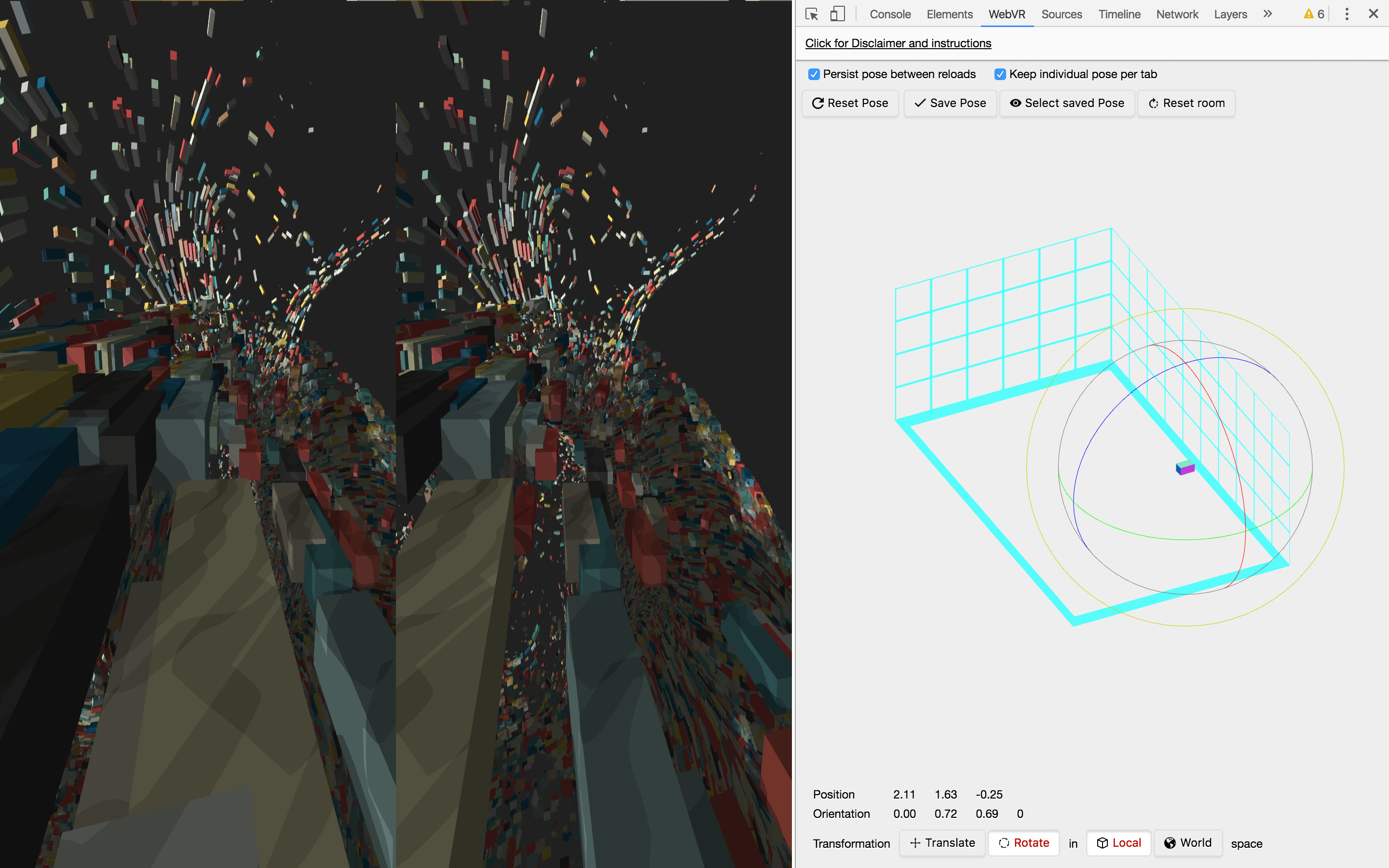The image size is (1389, 868).
Task: Open the DevTools three-dot menu
Action: [1347, 14]
